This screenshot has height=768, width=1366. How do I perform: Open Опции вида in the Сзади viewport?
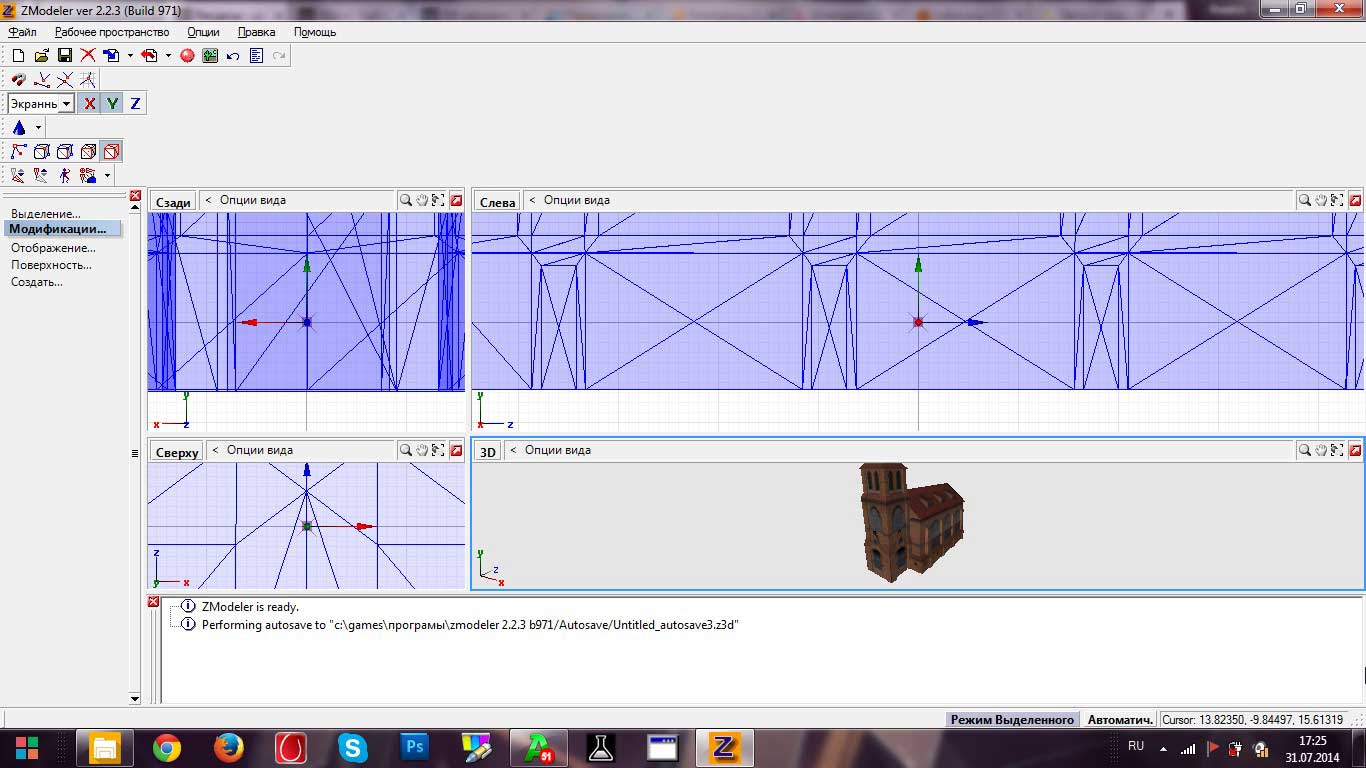point(252,200)
